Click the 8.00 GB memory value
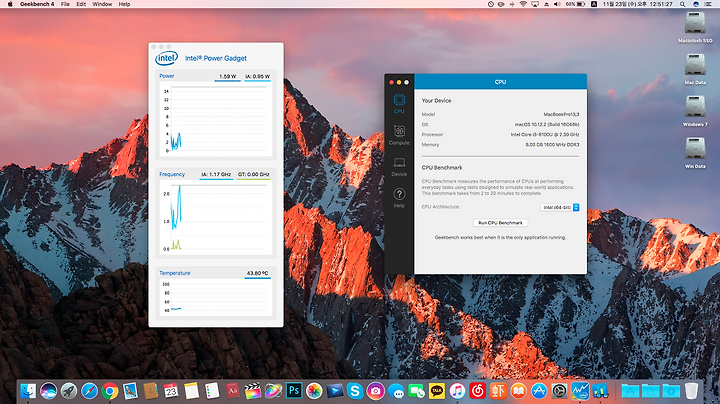Screen dimensions: 720x404 point(552,145)
